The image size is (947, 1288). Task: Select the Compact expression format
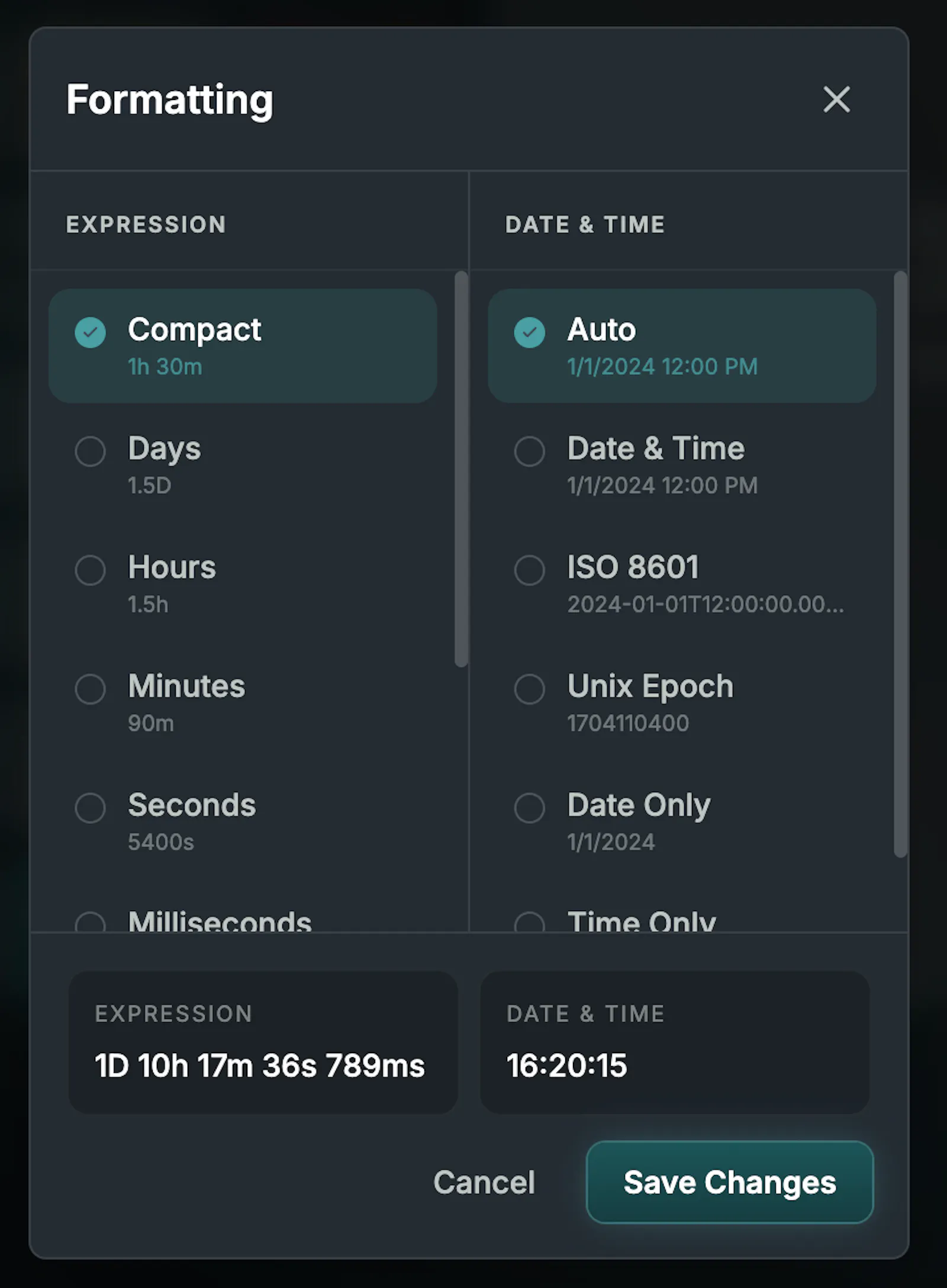click(243, 346)
